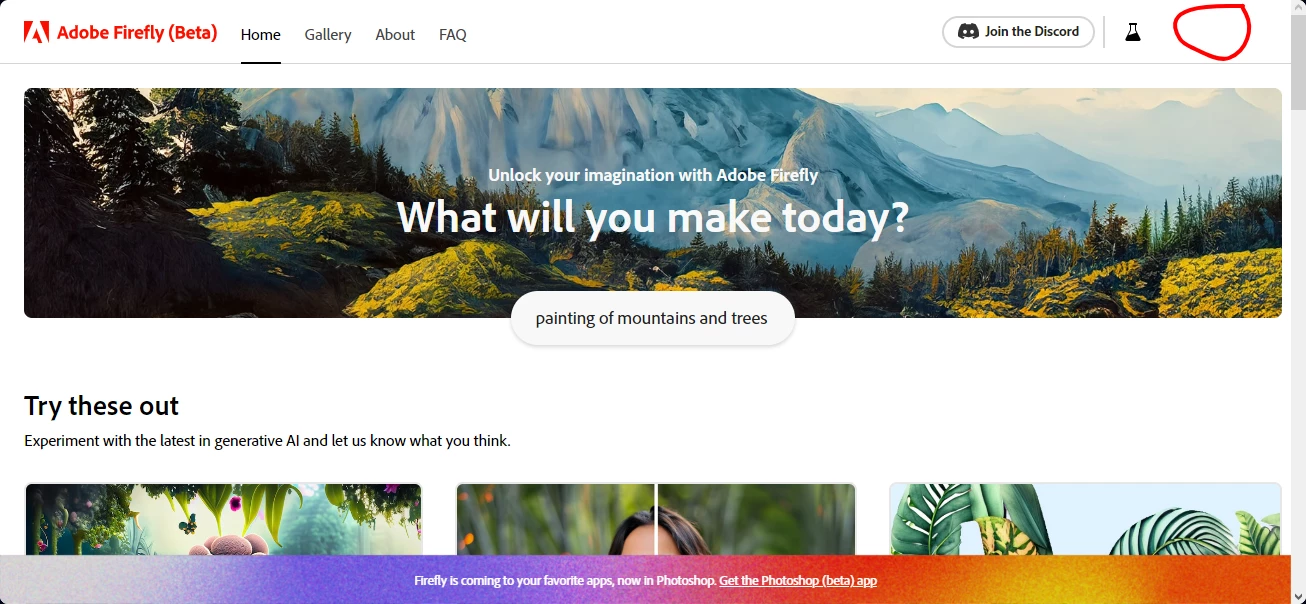This screenshot has width=1306, height=604.
Task: Click the Try these out heading
Action: click(101, 406)
